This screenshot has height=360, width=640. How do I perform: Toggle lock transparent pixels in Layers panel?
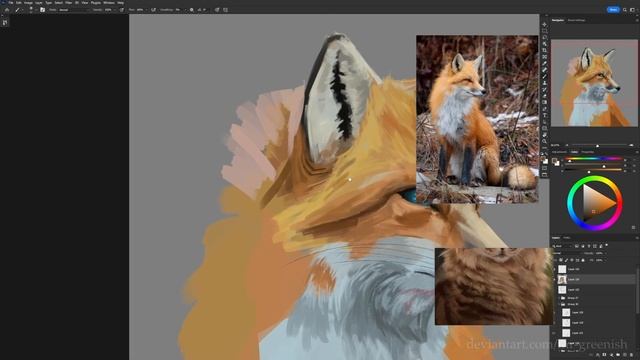(x=561, y=260)
